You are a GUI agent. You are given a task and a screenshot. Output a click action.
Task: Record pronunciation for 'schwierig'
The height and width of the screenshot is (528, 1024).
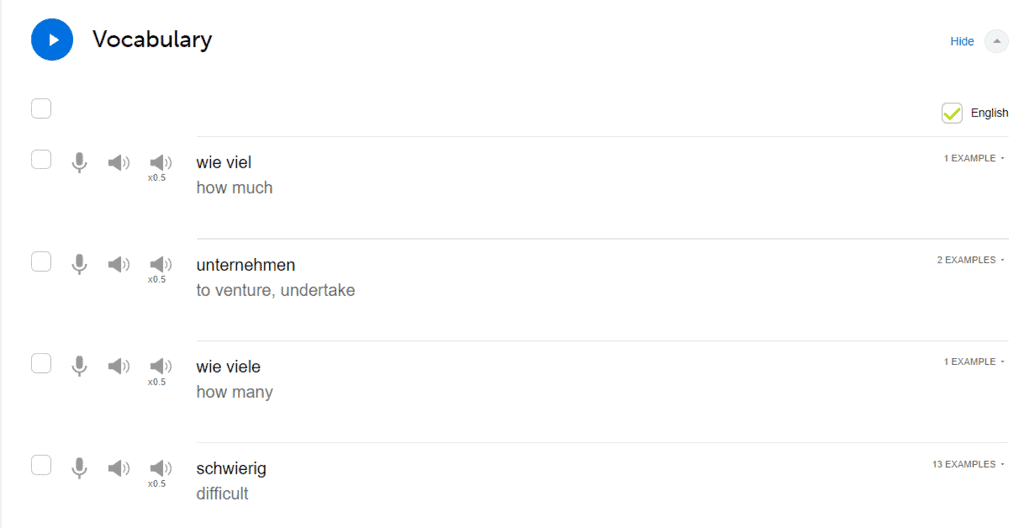[80, 468]
